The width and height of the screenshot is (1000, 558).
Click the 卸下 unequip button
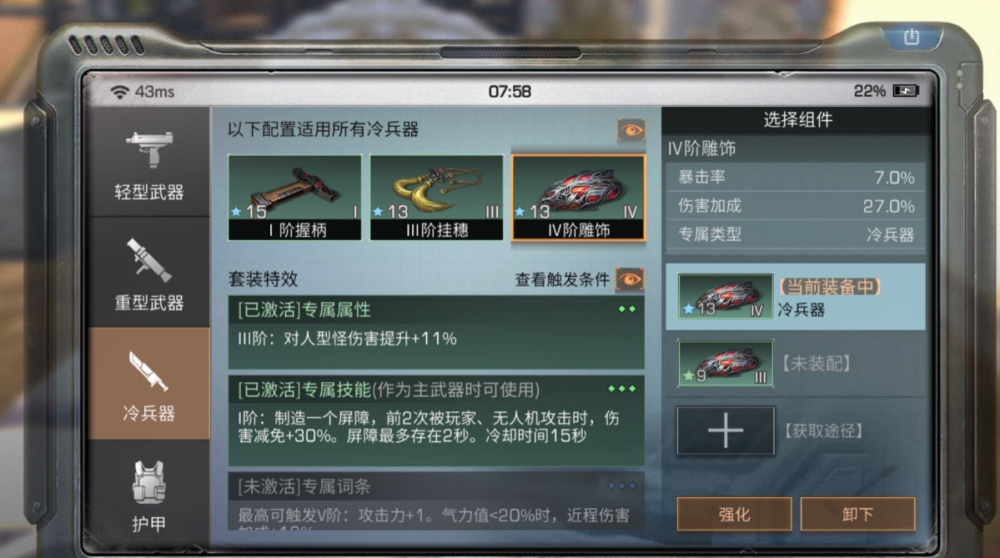858,514
